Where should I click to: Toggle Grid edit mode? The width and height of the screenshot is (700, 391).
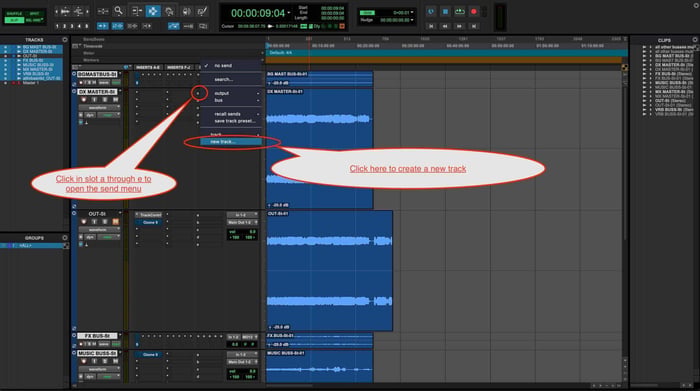click(x=33, y=20)
